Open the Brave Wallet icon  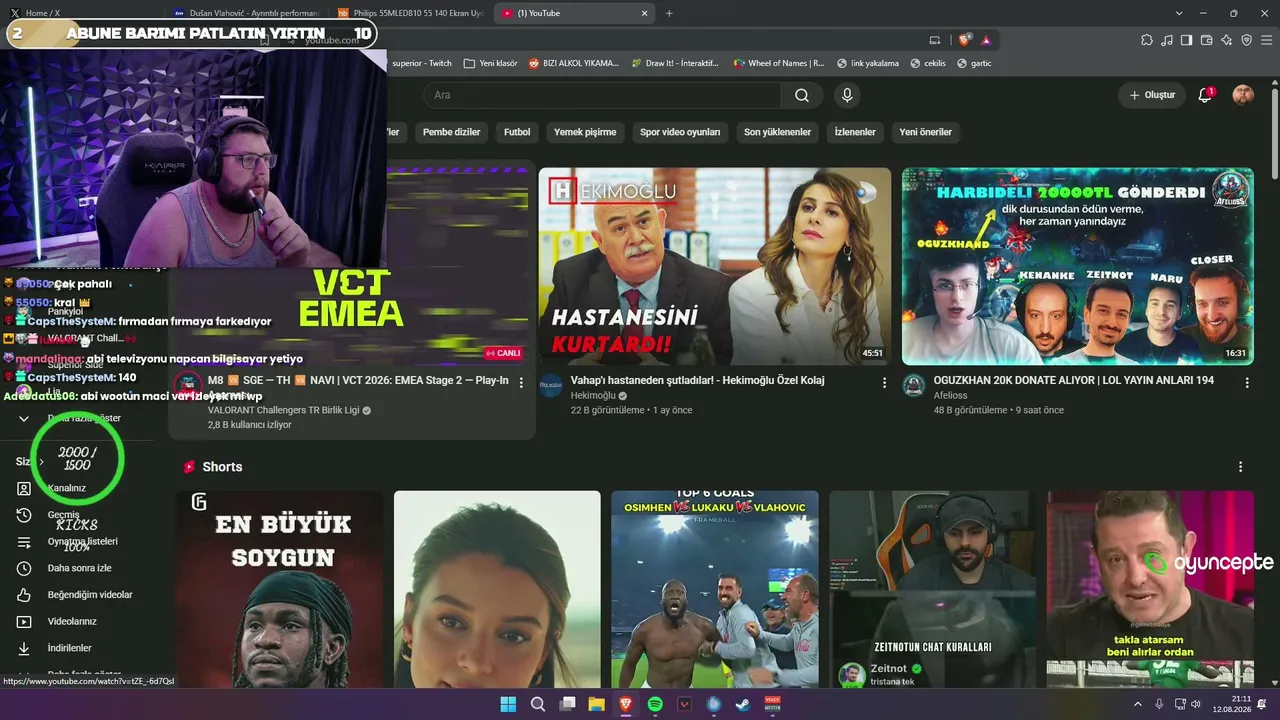point(1206,40)
